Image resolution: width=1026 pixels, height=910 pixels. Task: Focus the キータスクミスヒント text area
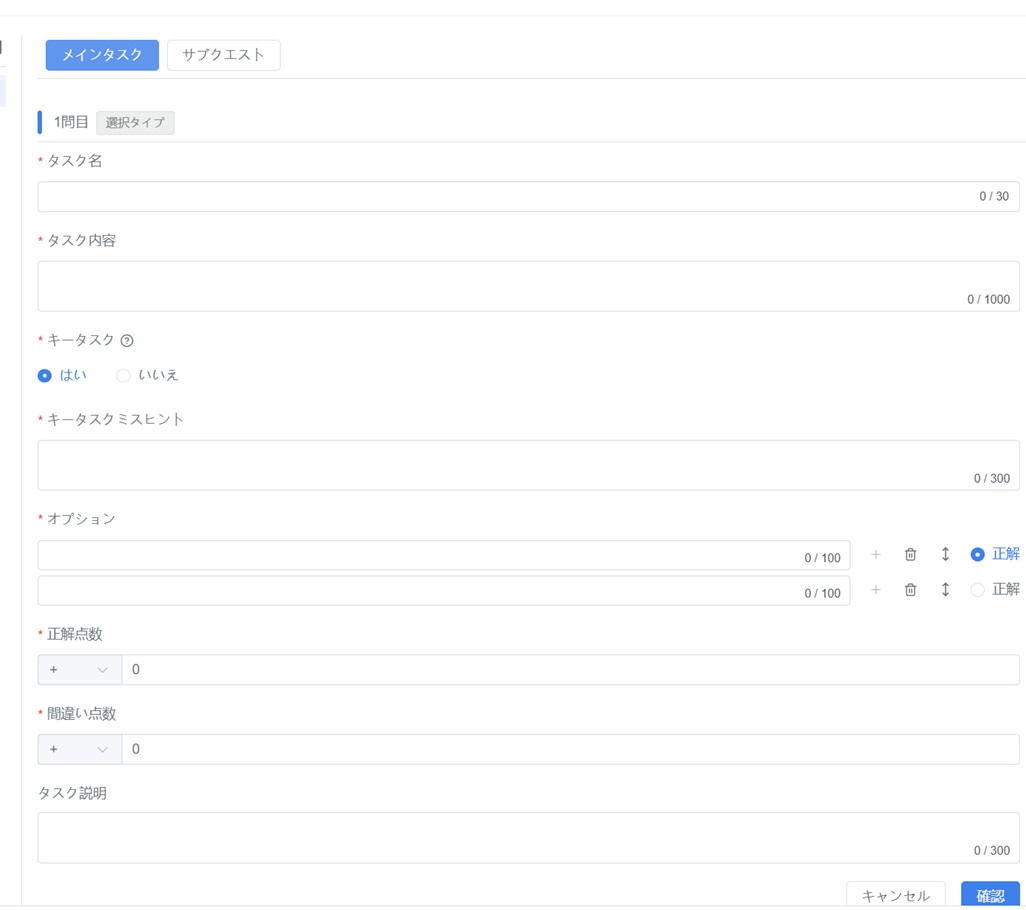[x=529, y=466]
